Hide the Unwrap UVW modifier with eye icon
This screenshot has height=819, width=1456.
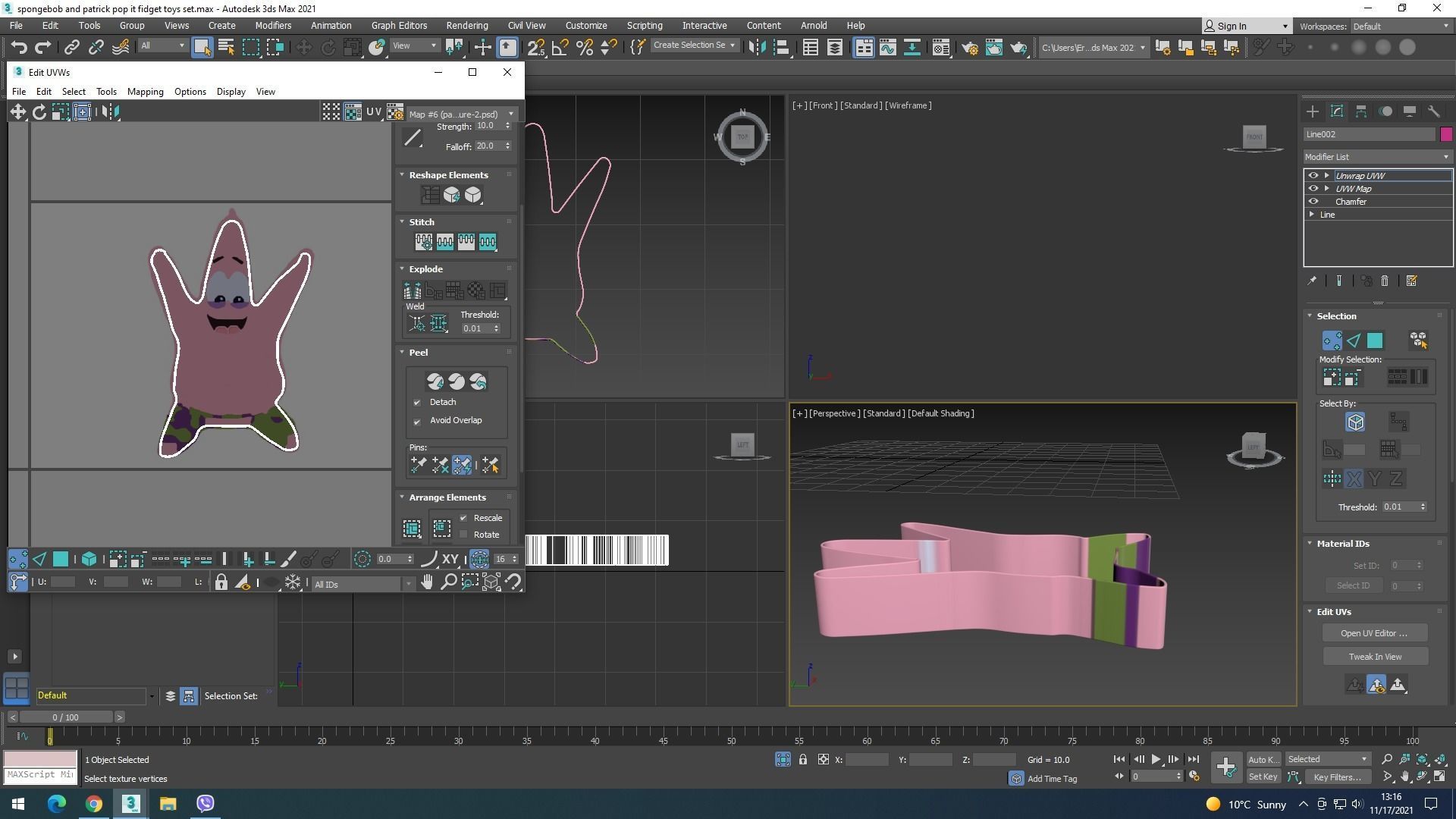pos(1313,175)
